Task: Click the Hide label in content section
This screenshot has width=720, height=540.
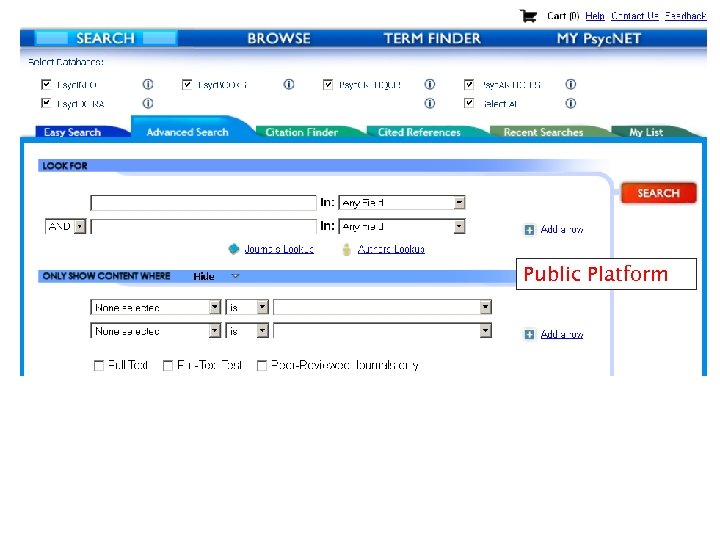Action: 204,276
